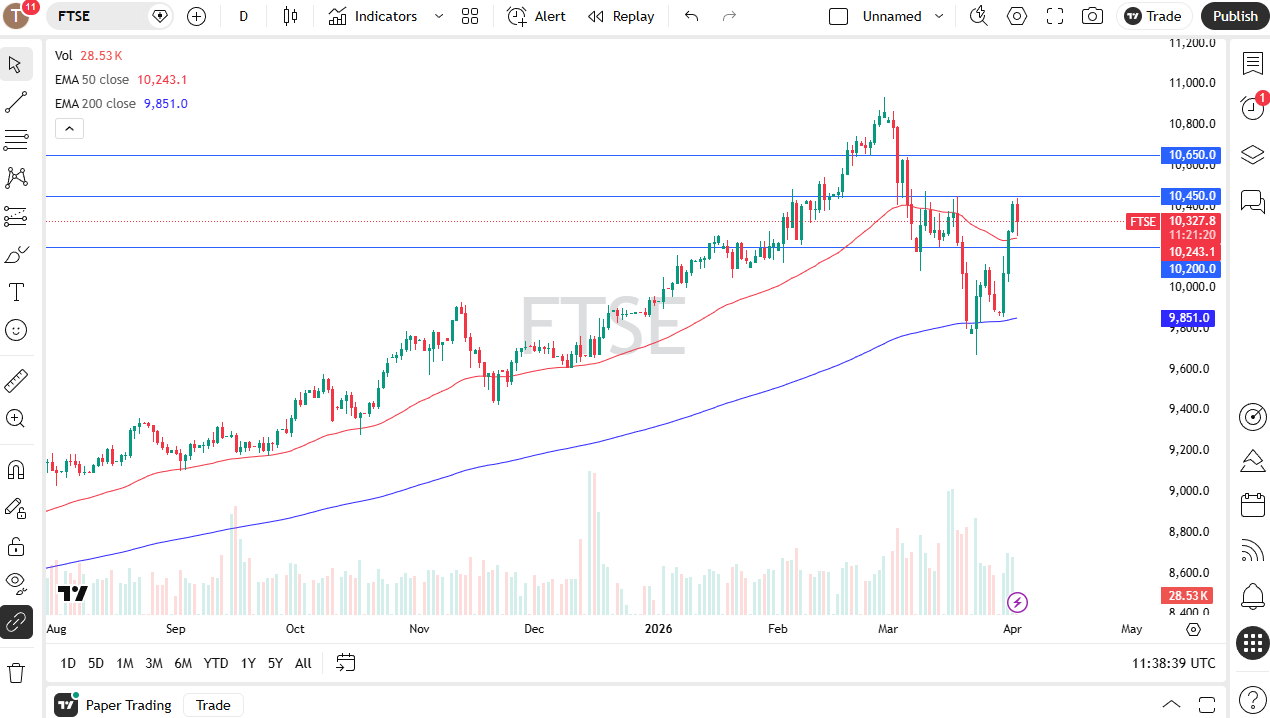Image resolution: width=1270 pixels, height=718 pixels.
Task: Expand the favorite indicators dropdown arrow
Action: (439, 16)
